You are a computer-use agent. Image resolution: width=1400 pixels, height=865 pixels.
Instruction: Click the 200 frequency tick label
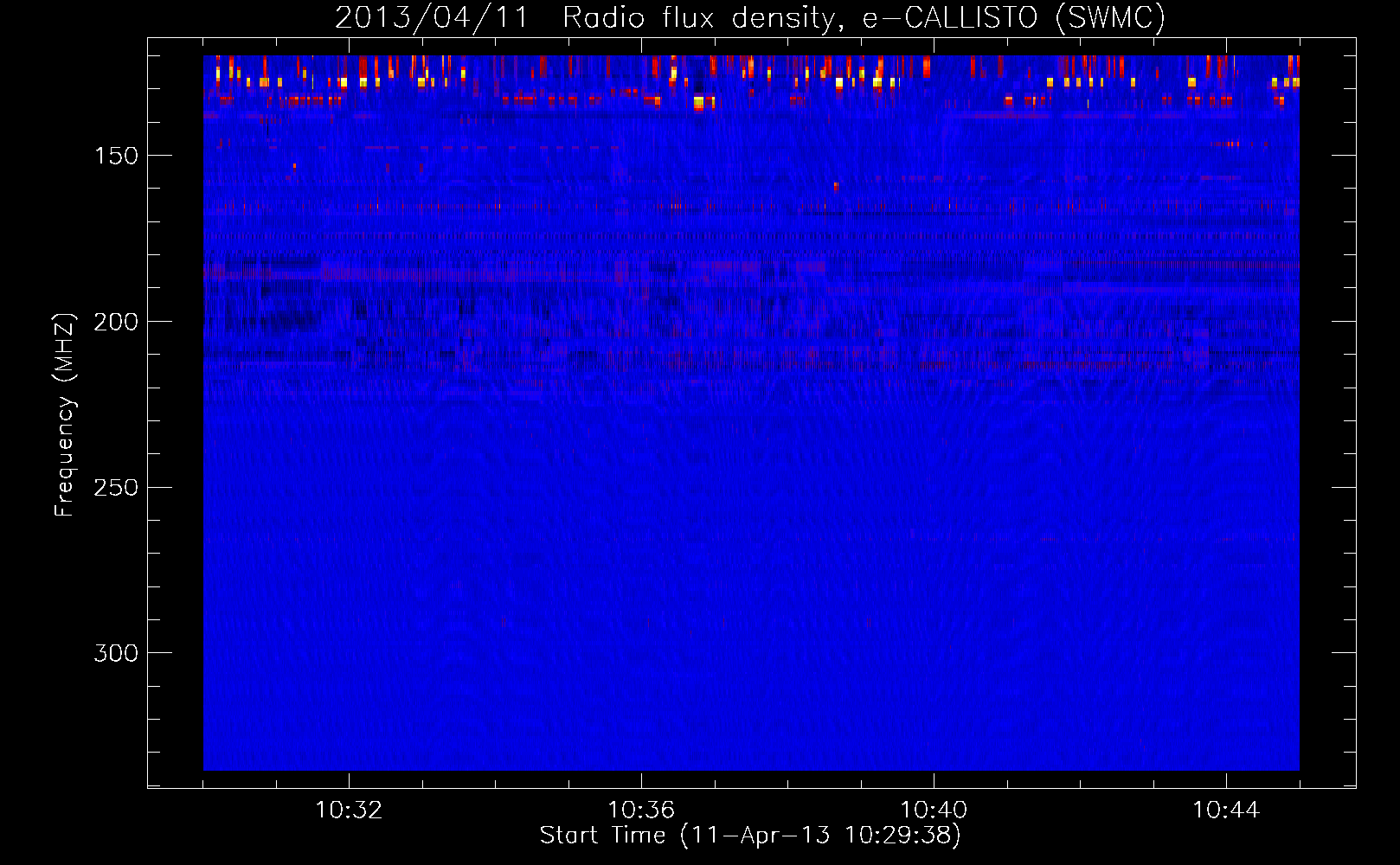[x=116, y=322]
